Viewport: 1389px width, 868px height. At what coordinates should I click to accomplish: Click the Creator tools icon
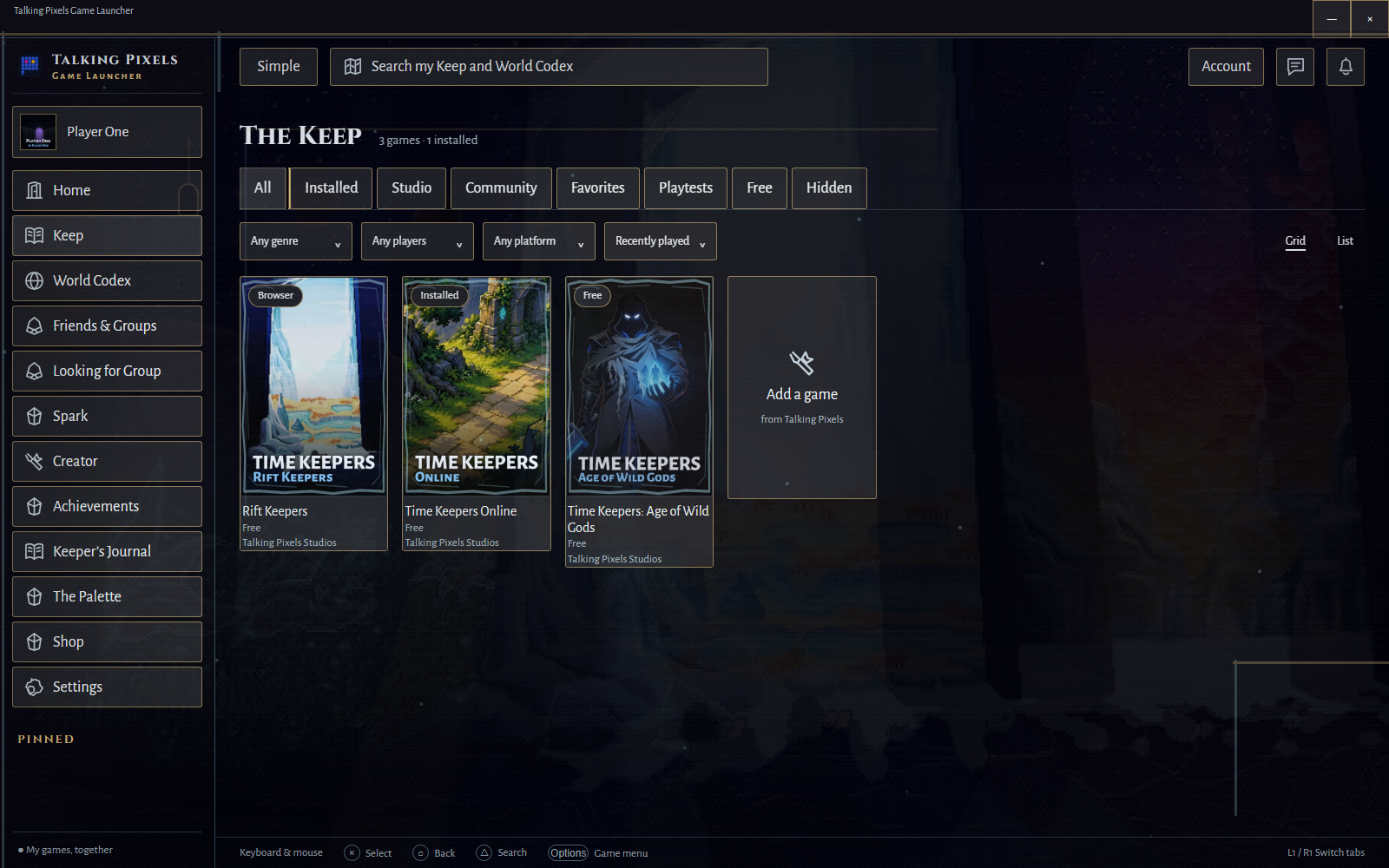point(35,461)
